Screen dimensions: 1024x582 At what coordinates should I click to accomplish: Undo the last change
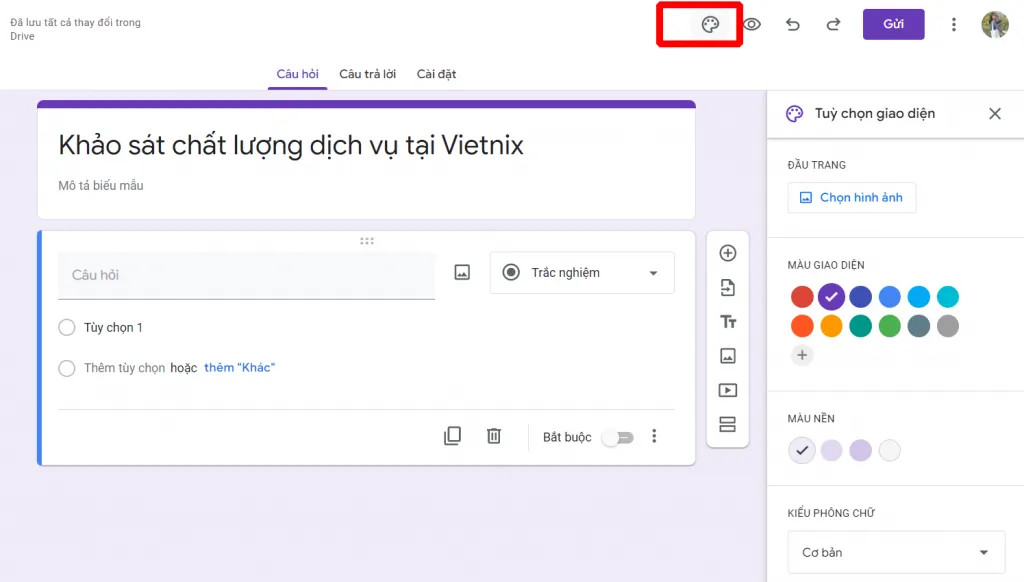point(793,24)
